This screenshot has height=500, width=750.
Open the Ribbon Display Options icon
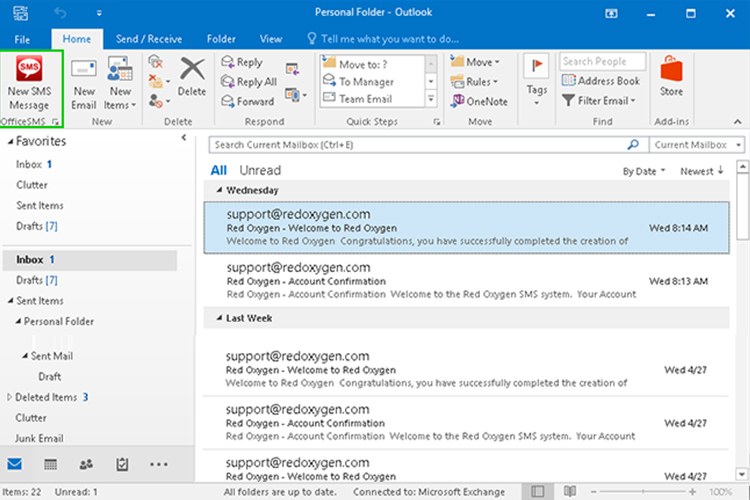pos(611,13)
